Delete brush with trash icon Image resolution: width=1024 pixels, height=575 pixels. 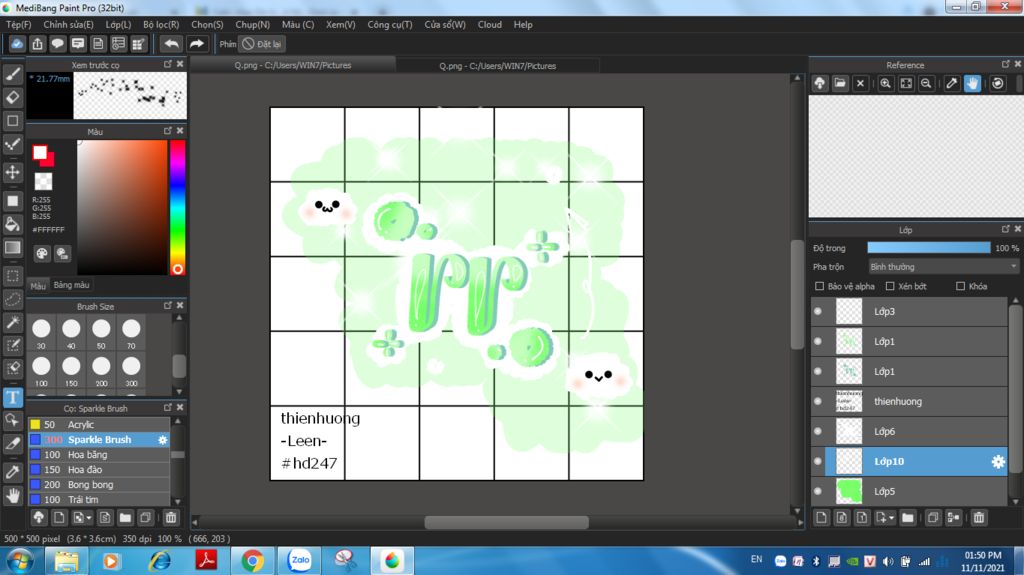point(171,518)
